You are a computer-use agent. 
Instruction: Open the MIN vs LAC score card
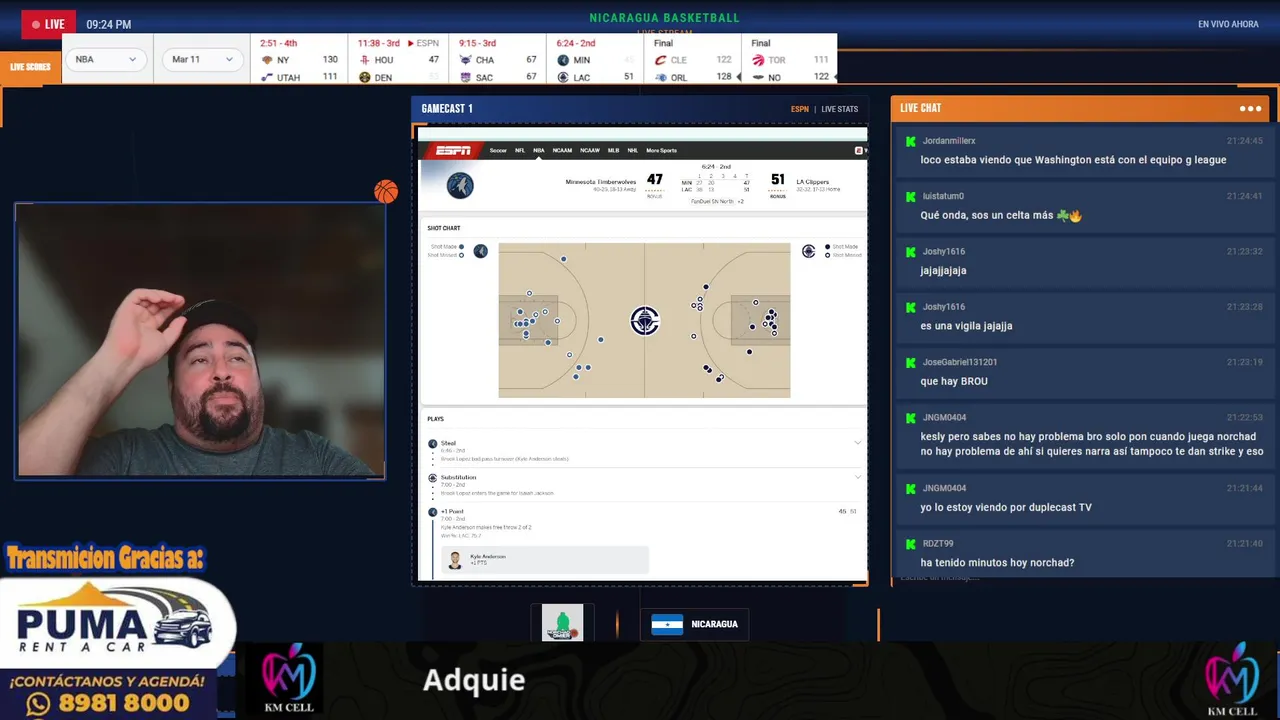(x=595, y=60)
